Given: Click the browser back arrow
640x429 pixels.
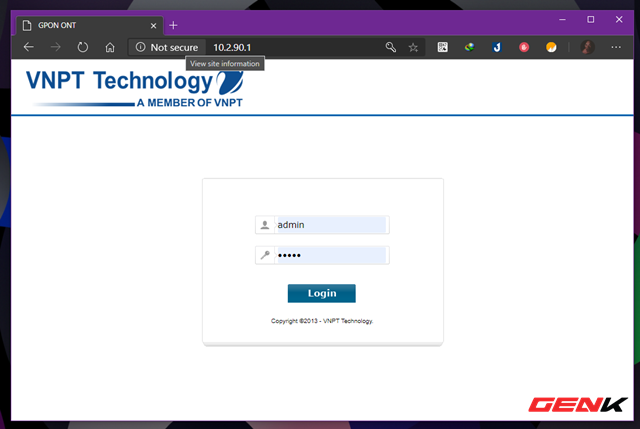Looking at the screenshot, I should tap(29, 47).
